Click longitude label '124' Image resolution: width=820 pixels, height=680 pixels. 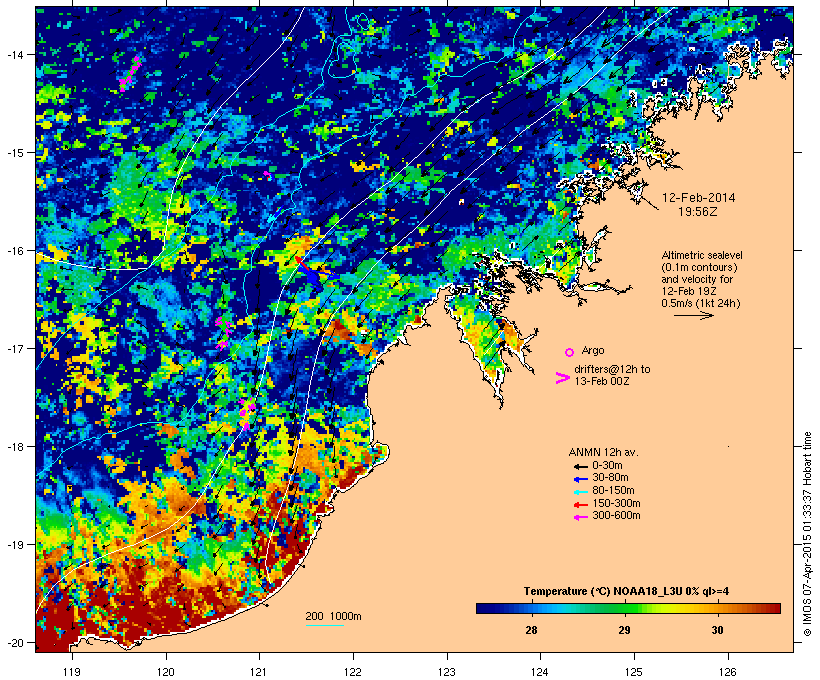coord(540,672)
